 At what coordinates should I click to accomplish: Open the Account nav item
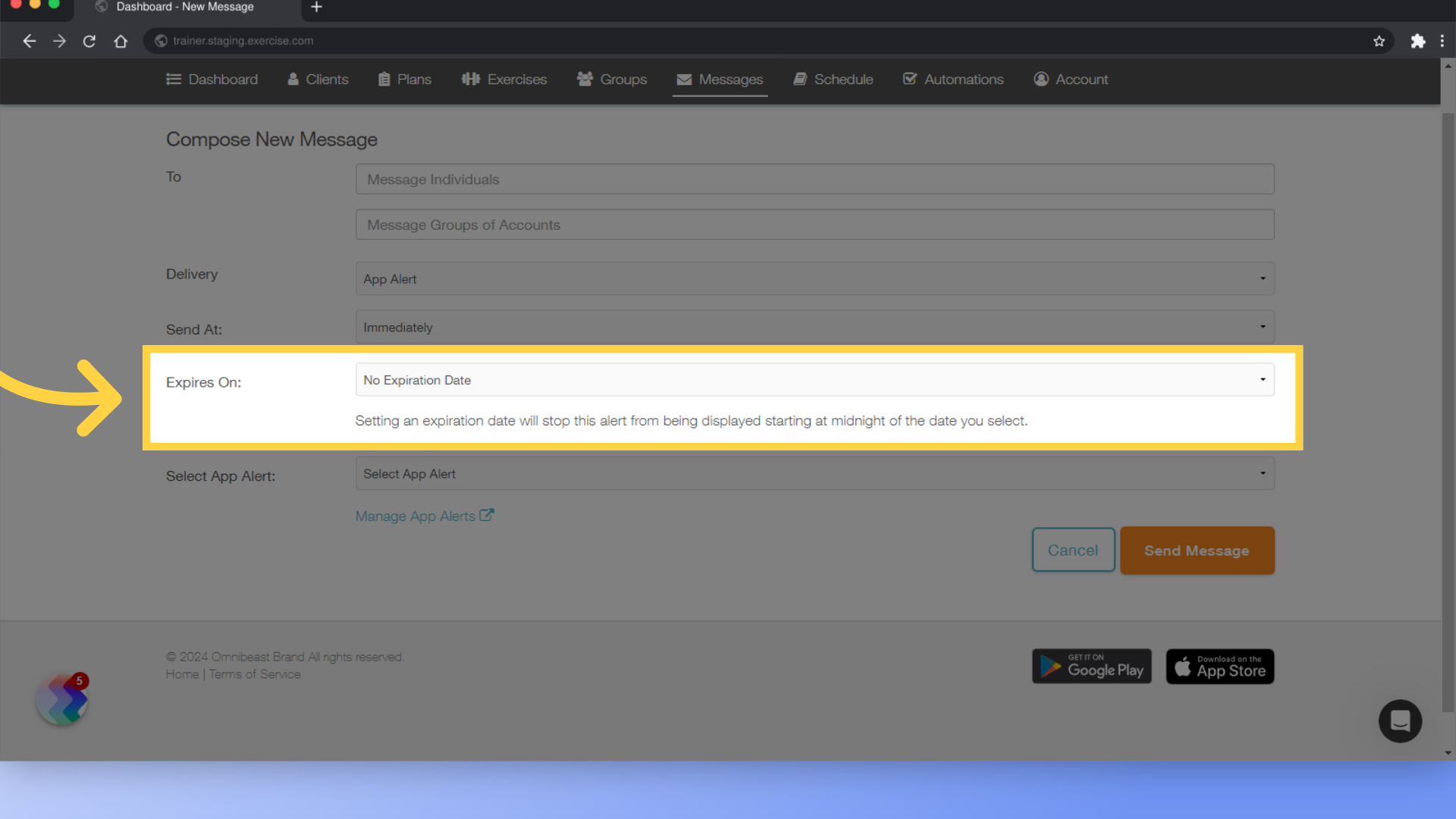pyautogui.click(x=1071, y=79)
